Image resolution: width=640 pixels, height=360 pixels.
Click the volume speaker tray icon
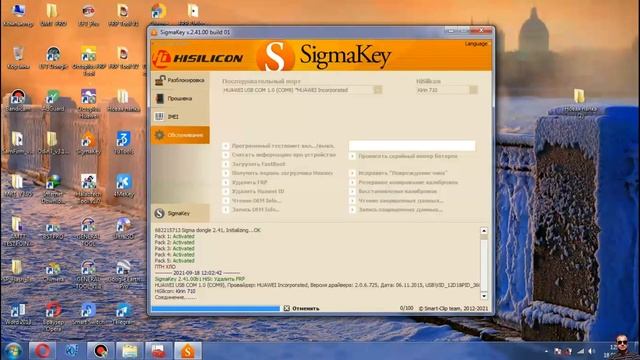coord(591,351)
